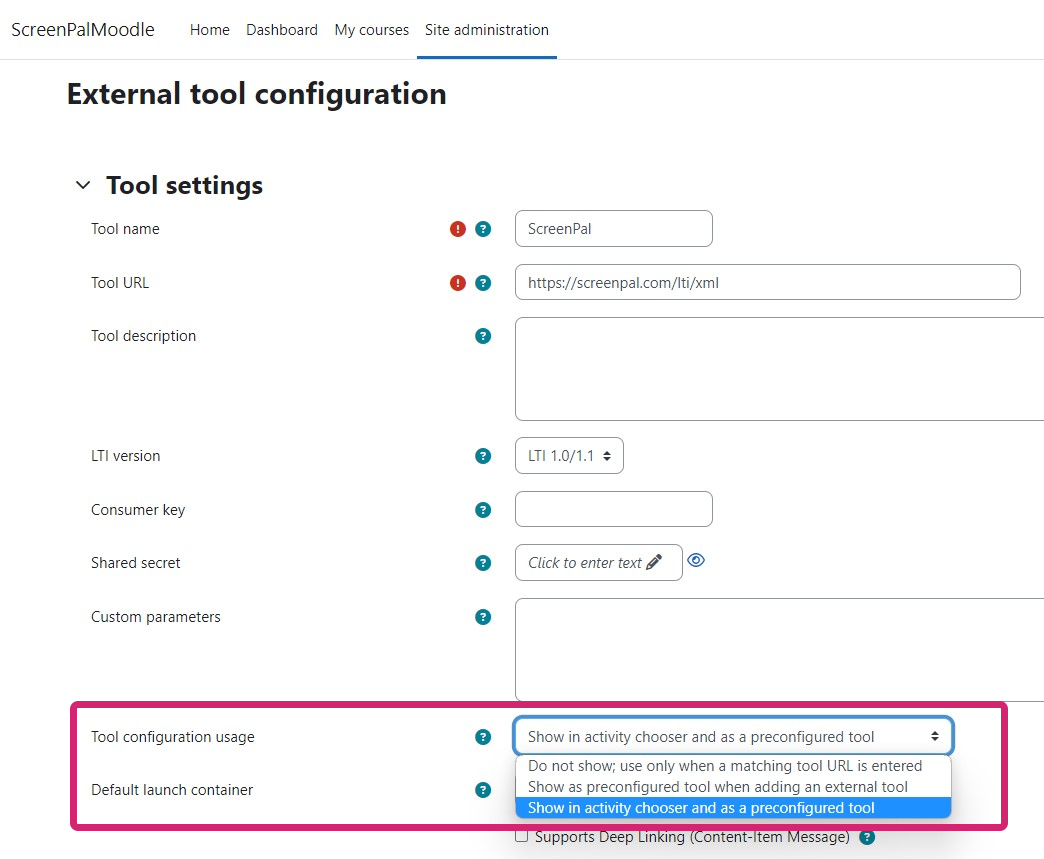Click the 'Tool description' label
The width and height of the screenshot is (1044, 859).
[144, 336]
